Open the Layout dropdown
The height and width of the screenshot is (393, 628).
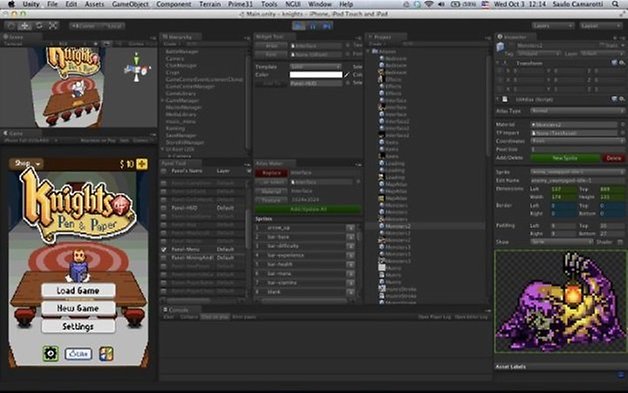click(601, 26)
